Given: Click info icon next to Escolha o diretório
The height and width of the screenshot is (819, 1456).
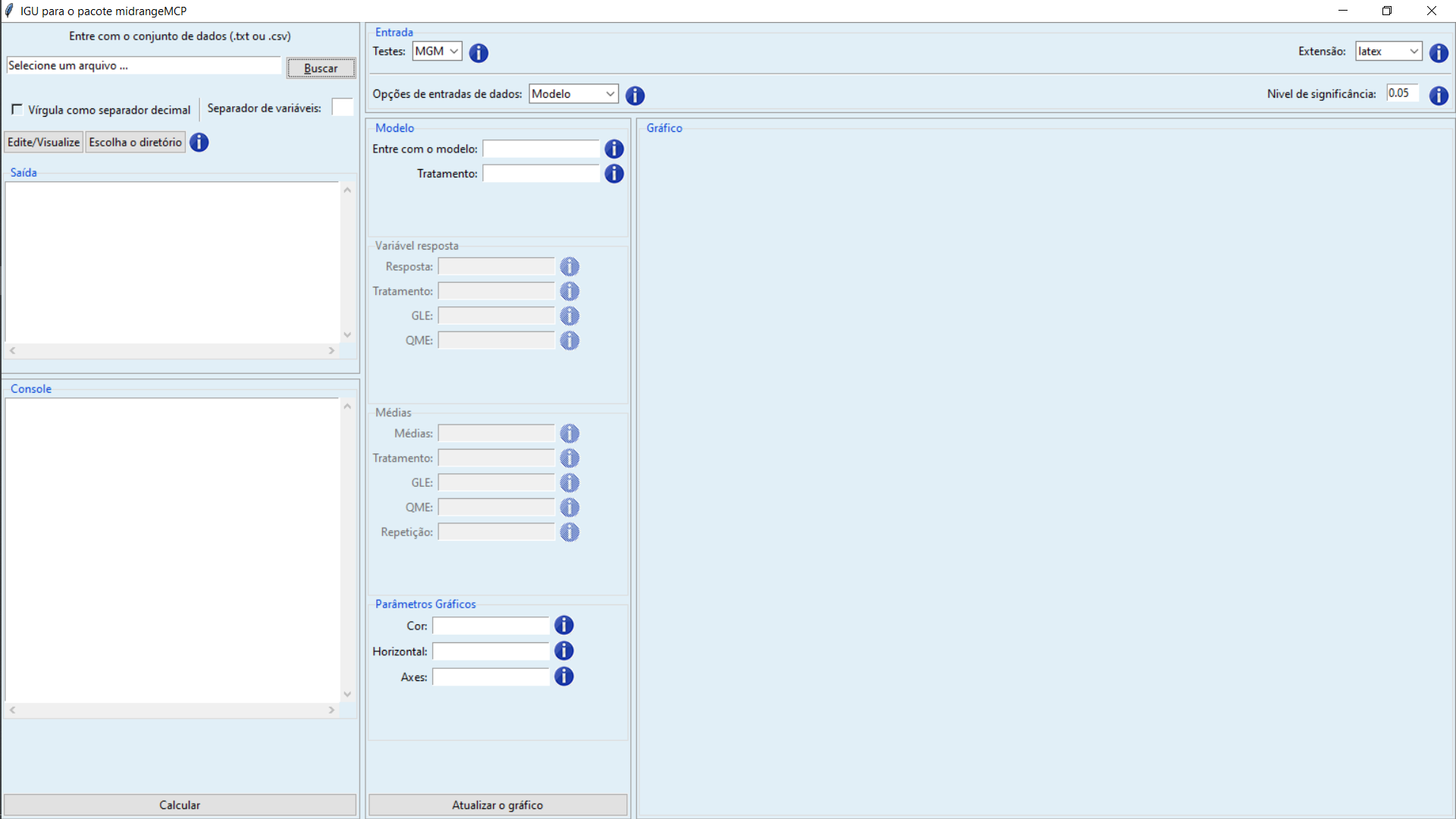Looking at the screenshot, I should pyautogui.click(x=199, y=143).
